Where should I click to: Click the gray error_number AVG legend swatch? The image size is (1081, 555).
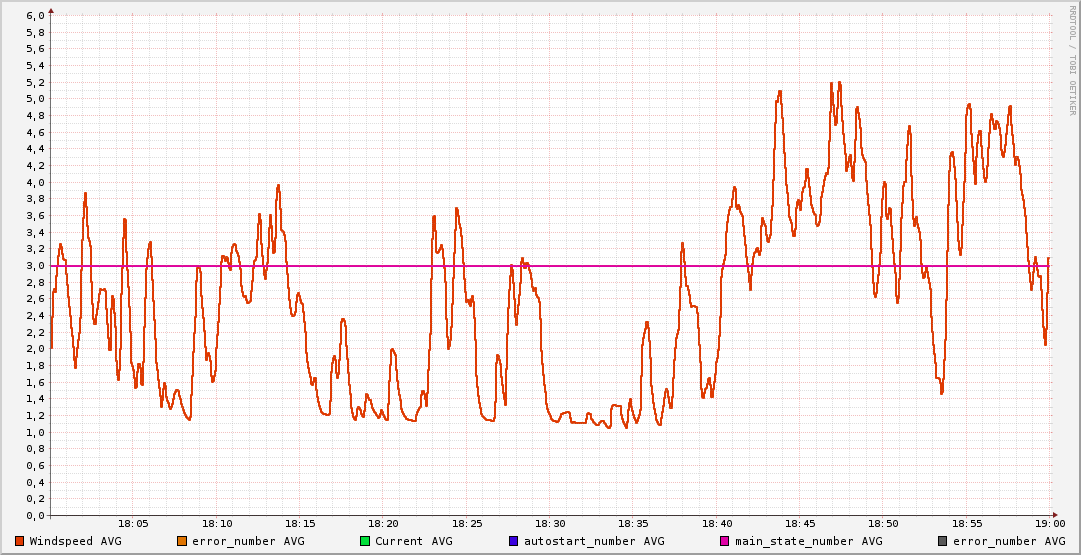942,541
